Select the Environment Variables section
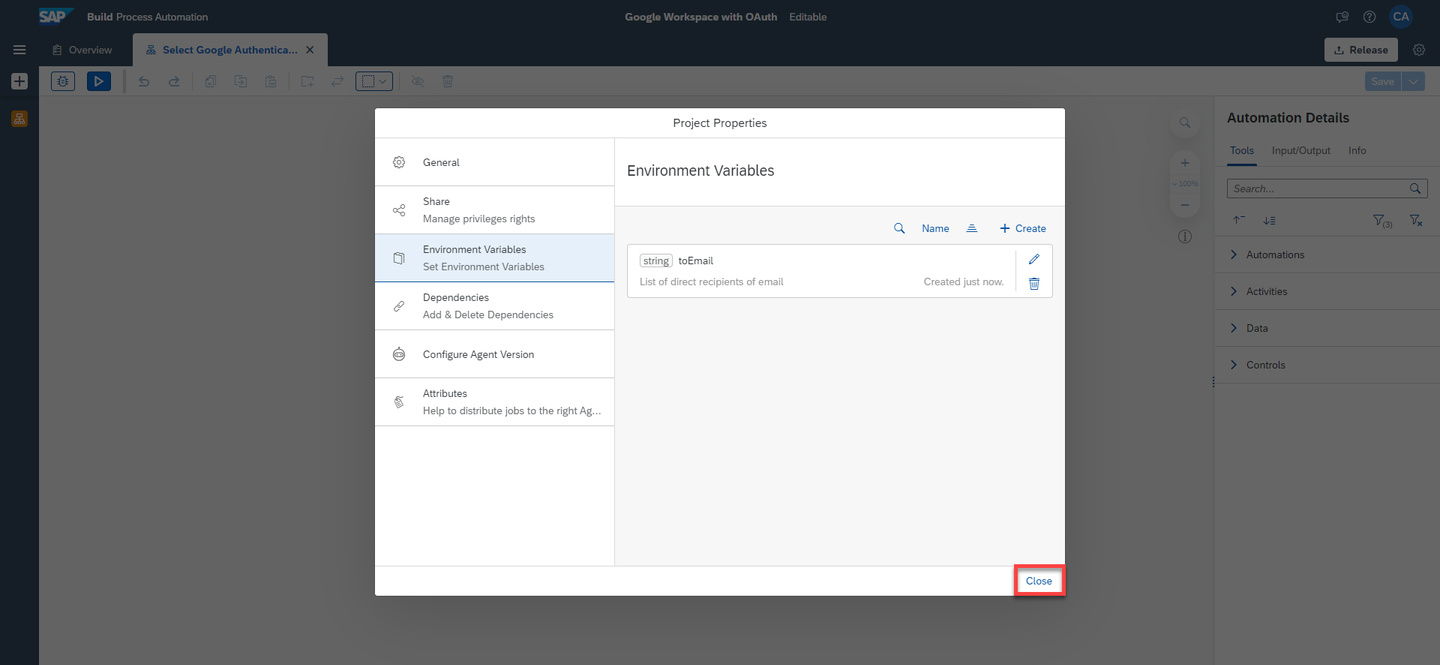The height and width of the screenshot is (665, 1440). (495, 258)
